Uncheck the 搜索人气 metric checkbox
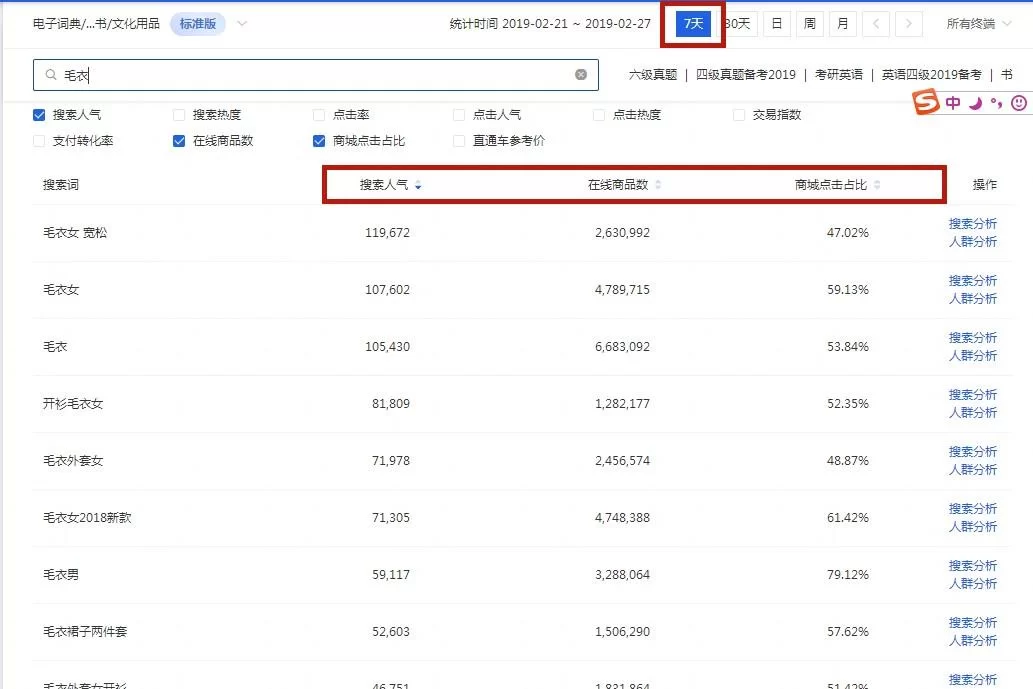This screenshot has height=689, width=1033. pos(38,114)
